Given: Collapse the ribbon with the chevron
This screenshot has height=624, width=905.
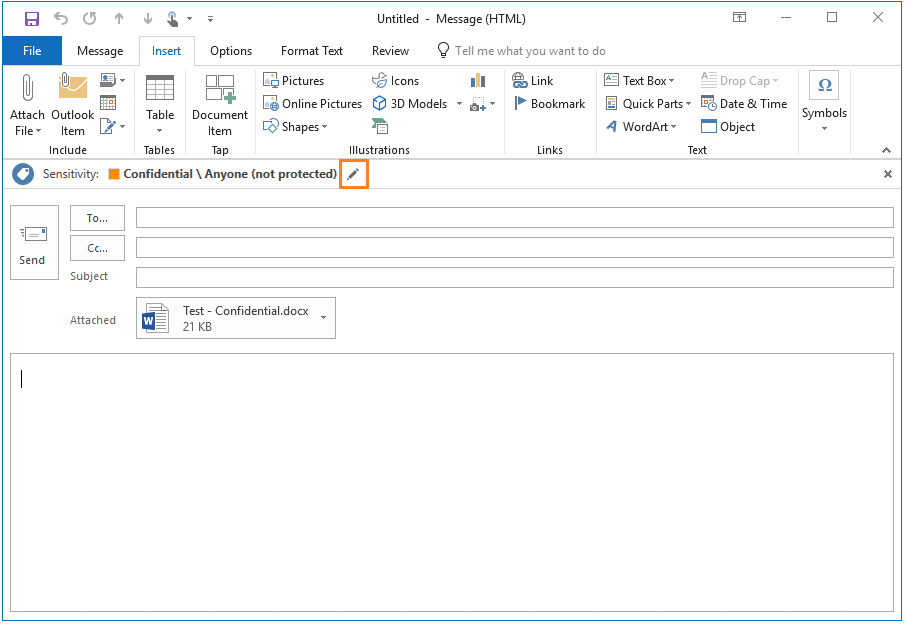Looking at the screenshot, I should [887, 150].
